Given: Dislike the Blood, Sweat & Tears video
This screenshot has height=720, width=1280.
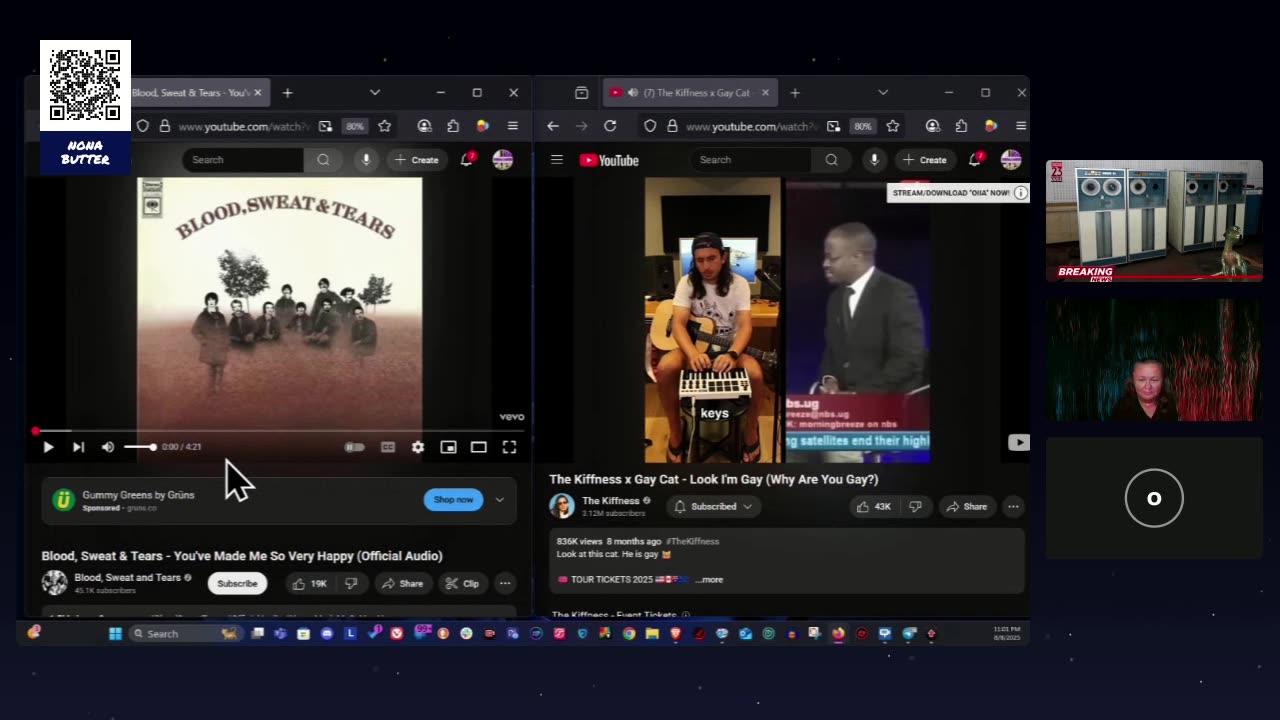Looking at the screenshot, I should coord(351,583).
